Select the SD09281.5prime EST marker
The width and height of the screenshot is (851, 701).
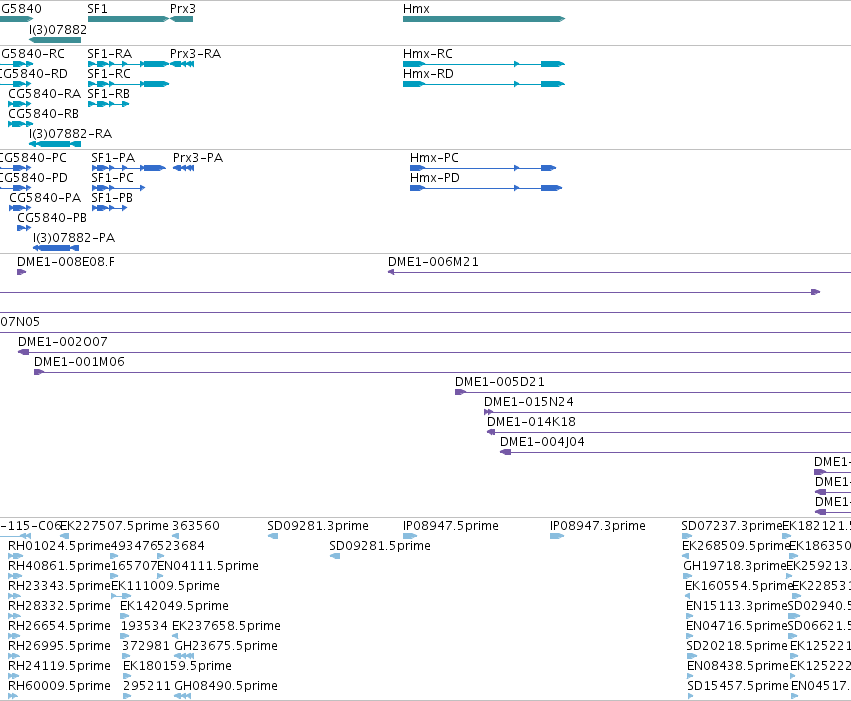tap(335, 556)
